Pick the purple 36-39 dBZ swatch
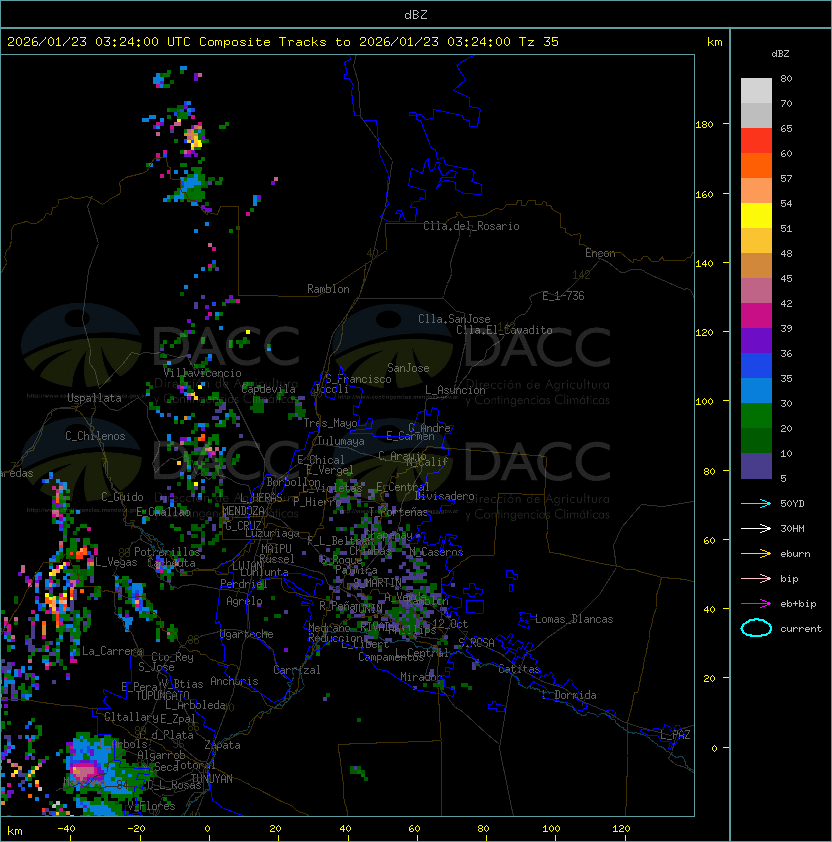832x842 pixels. tap(756, 340)
